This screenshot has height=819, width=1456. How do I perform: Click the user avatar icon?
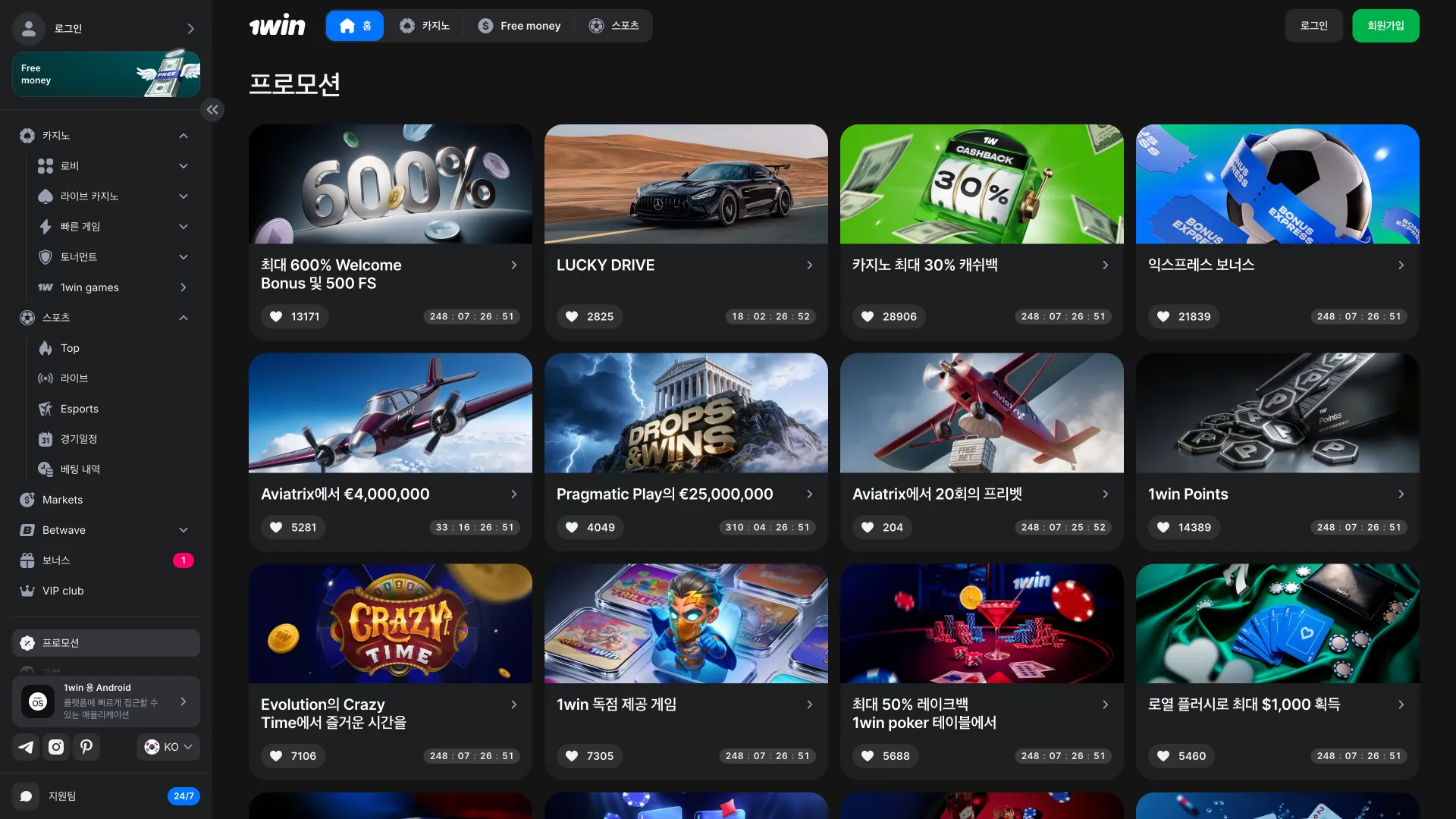point(29,28)
